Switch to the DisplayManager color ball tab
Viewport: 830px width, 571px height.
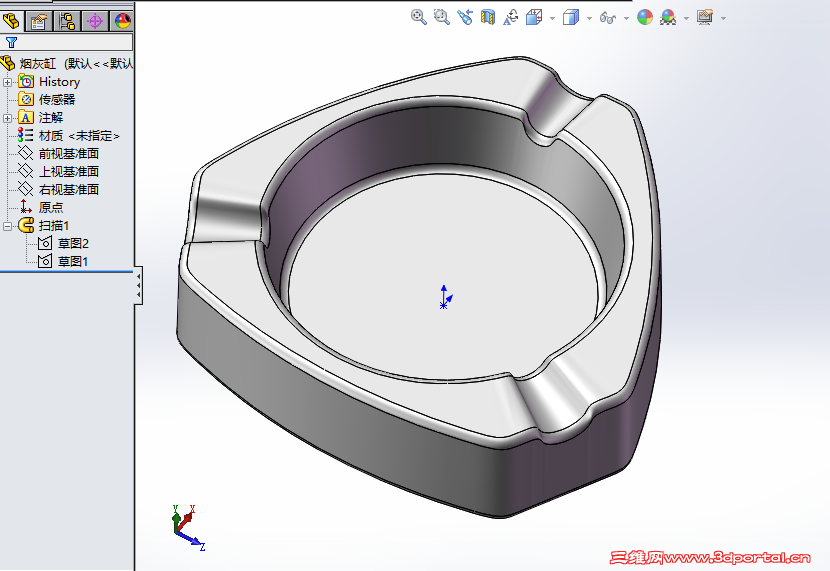coord(122,21)
